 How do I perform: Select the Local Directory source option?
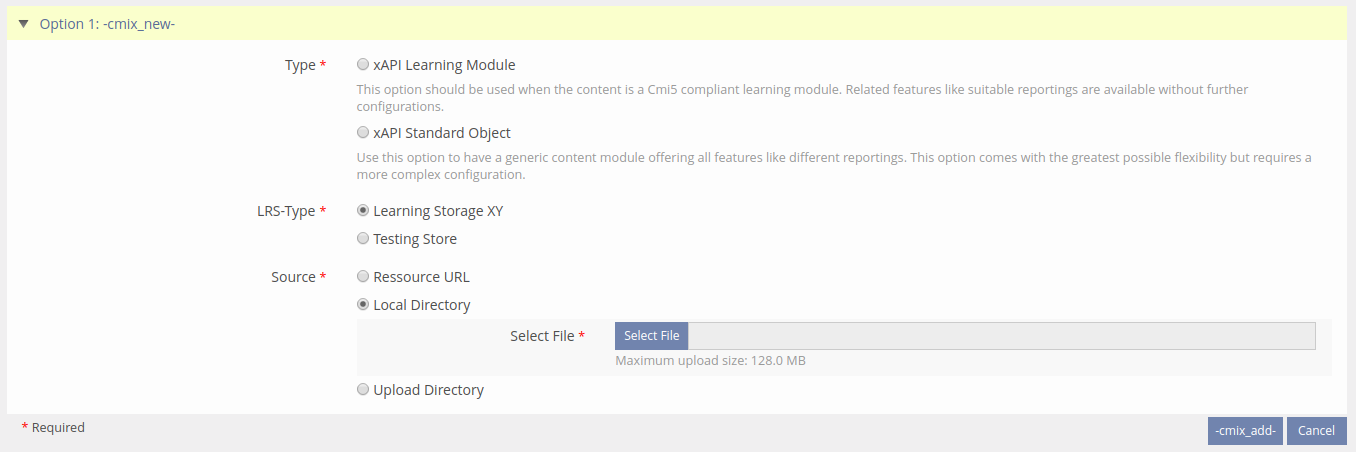point(363,305)
